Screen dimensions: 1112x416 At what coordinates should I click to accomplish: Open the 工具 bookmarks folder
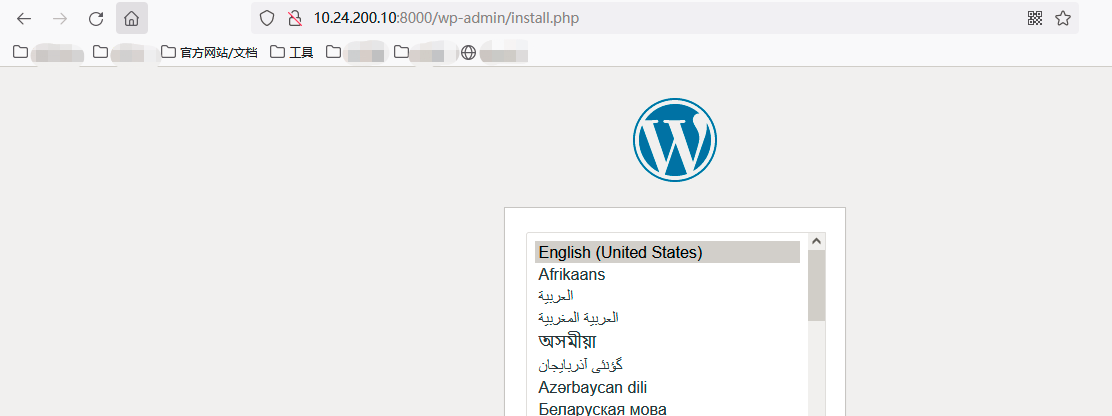pyautogui.click(x=291, y=52)
